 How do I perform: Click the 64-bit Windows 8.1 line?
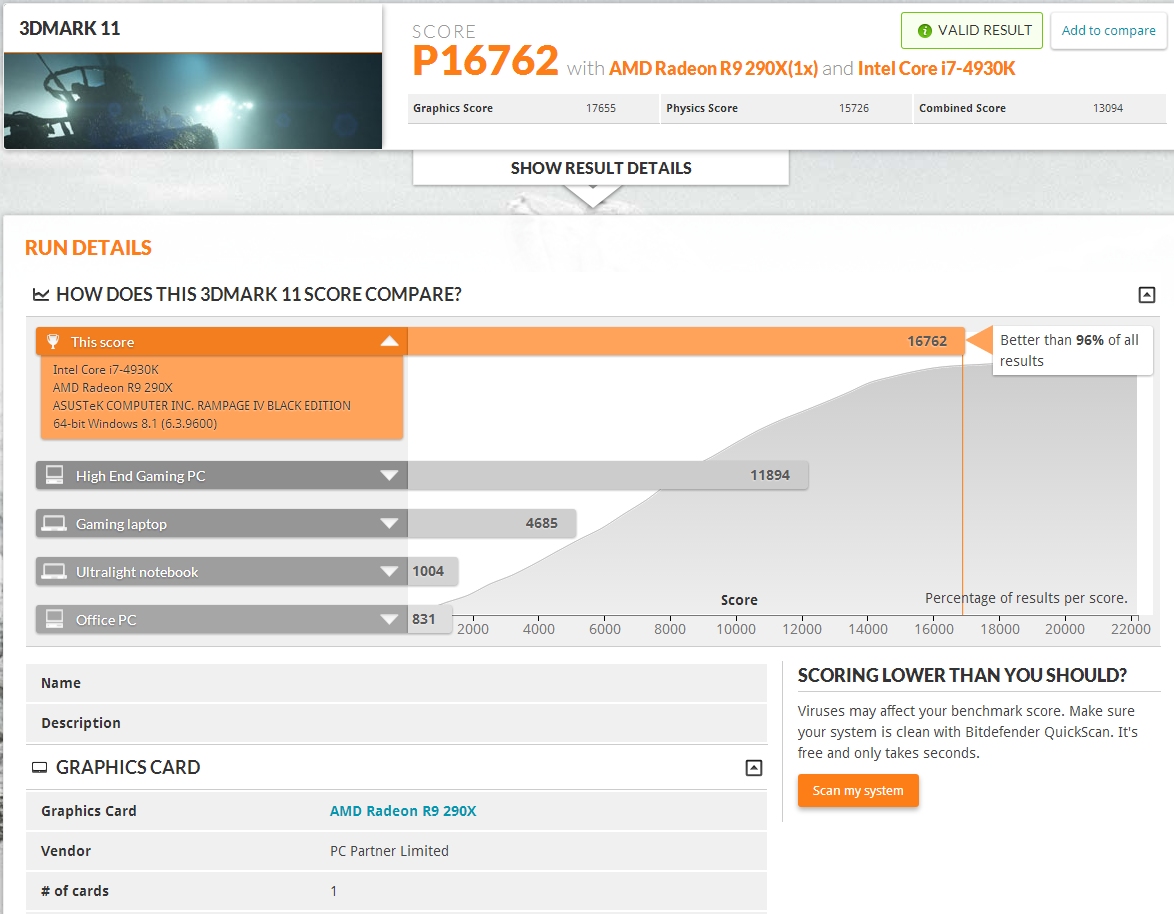[135, 424]
